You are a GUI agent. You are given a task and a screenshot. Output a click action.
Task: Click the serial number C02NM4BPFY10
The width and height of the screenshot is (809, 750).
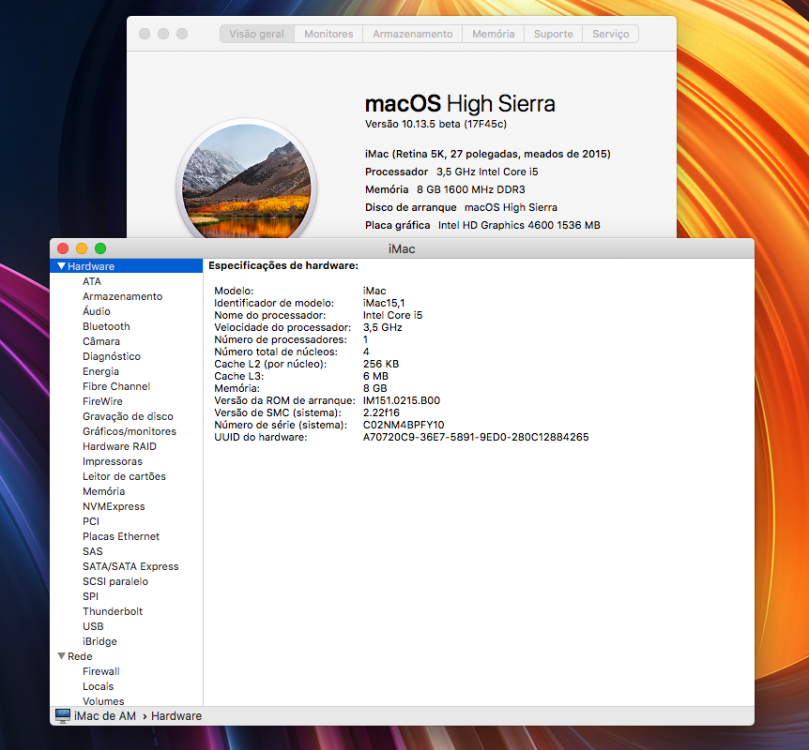(403, 425)
